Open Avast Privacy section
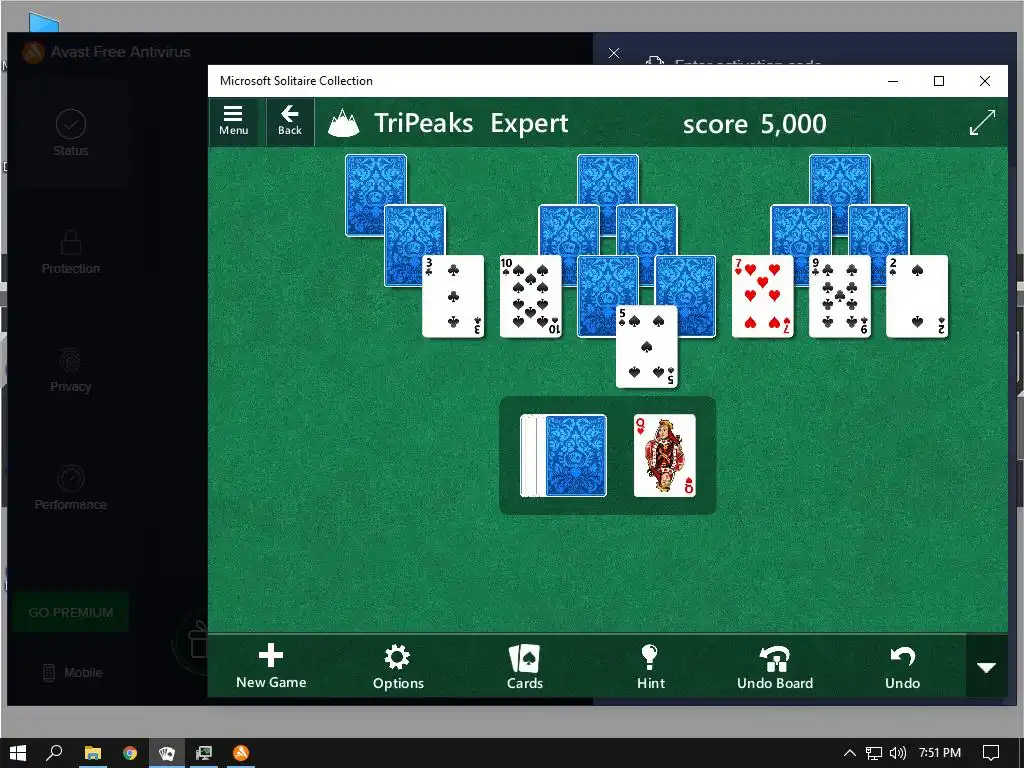The width and height of the screenshot is (1024, 768). pos(71,370)
